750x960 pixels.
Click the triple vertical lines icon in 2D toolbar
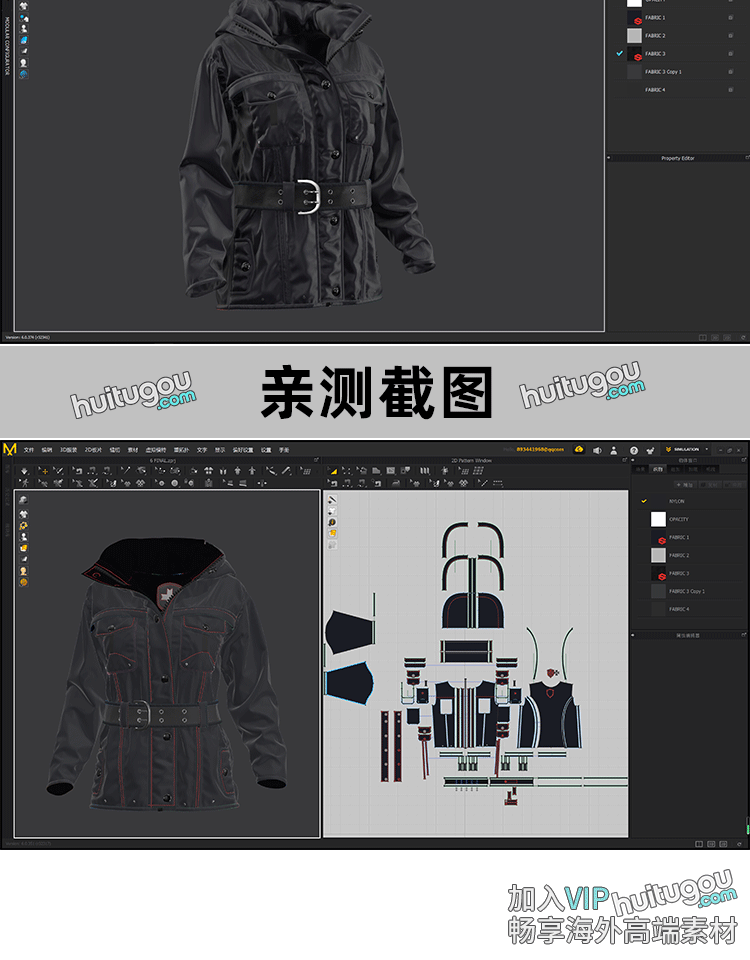[x=424, y=471]
